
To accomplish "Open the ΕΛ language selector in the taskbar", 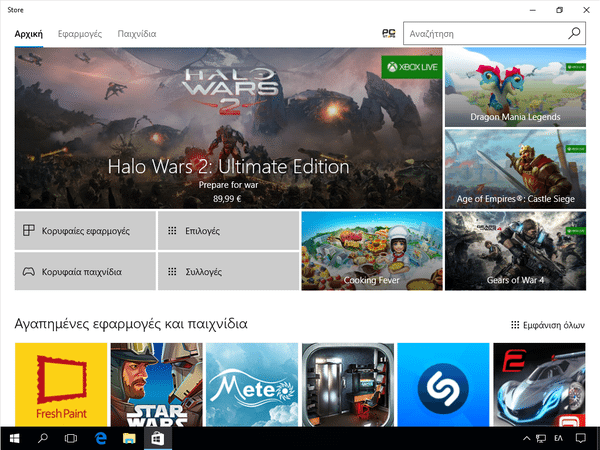I will (x=559, y=439).
